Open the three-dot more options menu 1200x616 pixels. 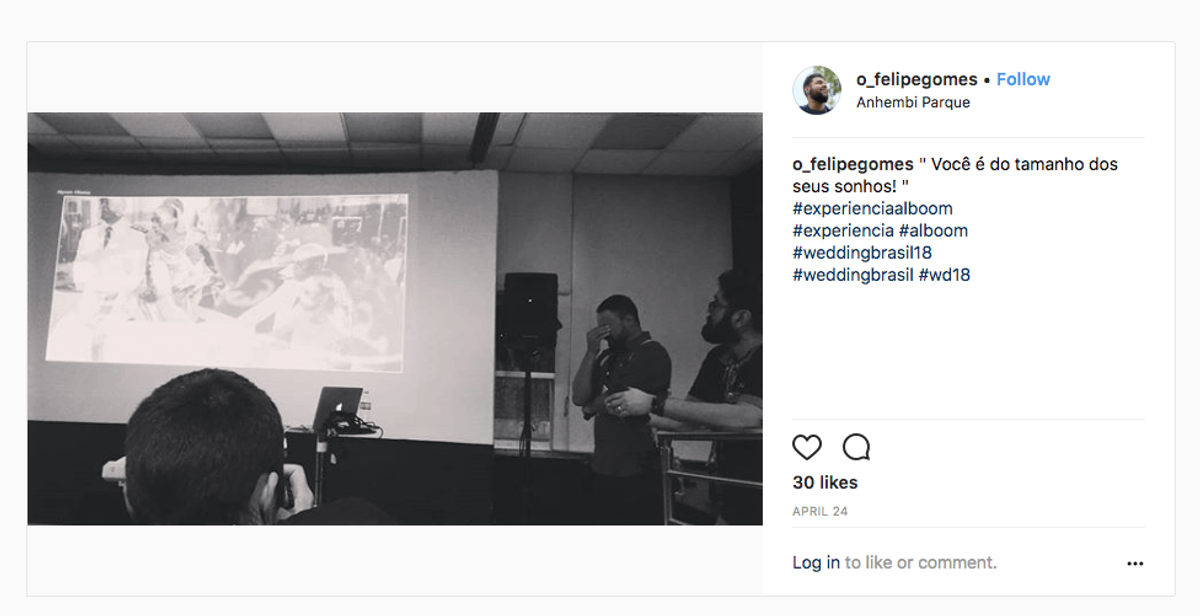point(1135,563)
